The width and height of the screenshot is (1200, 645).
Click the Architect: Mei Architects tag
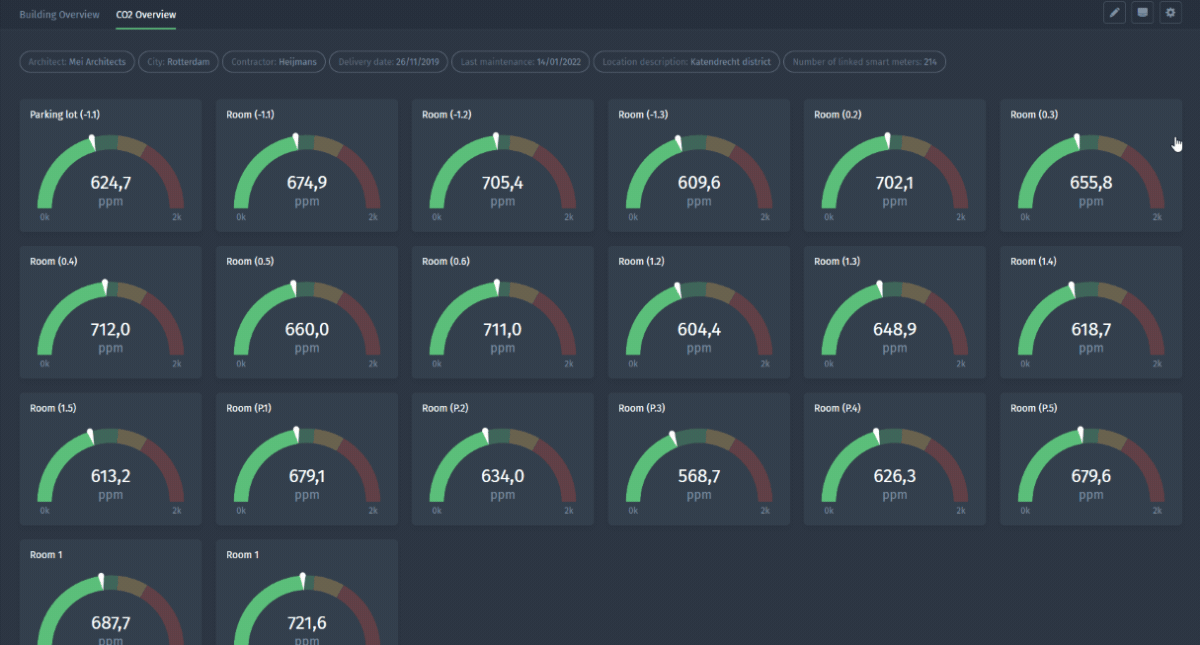(77, 62)
